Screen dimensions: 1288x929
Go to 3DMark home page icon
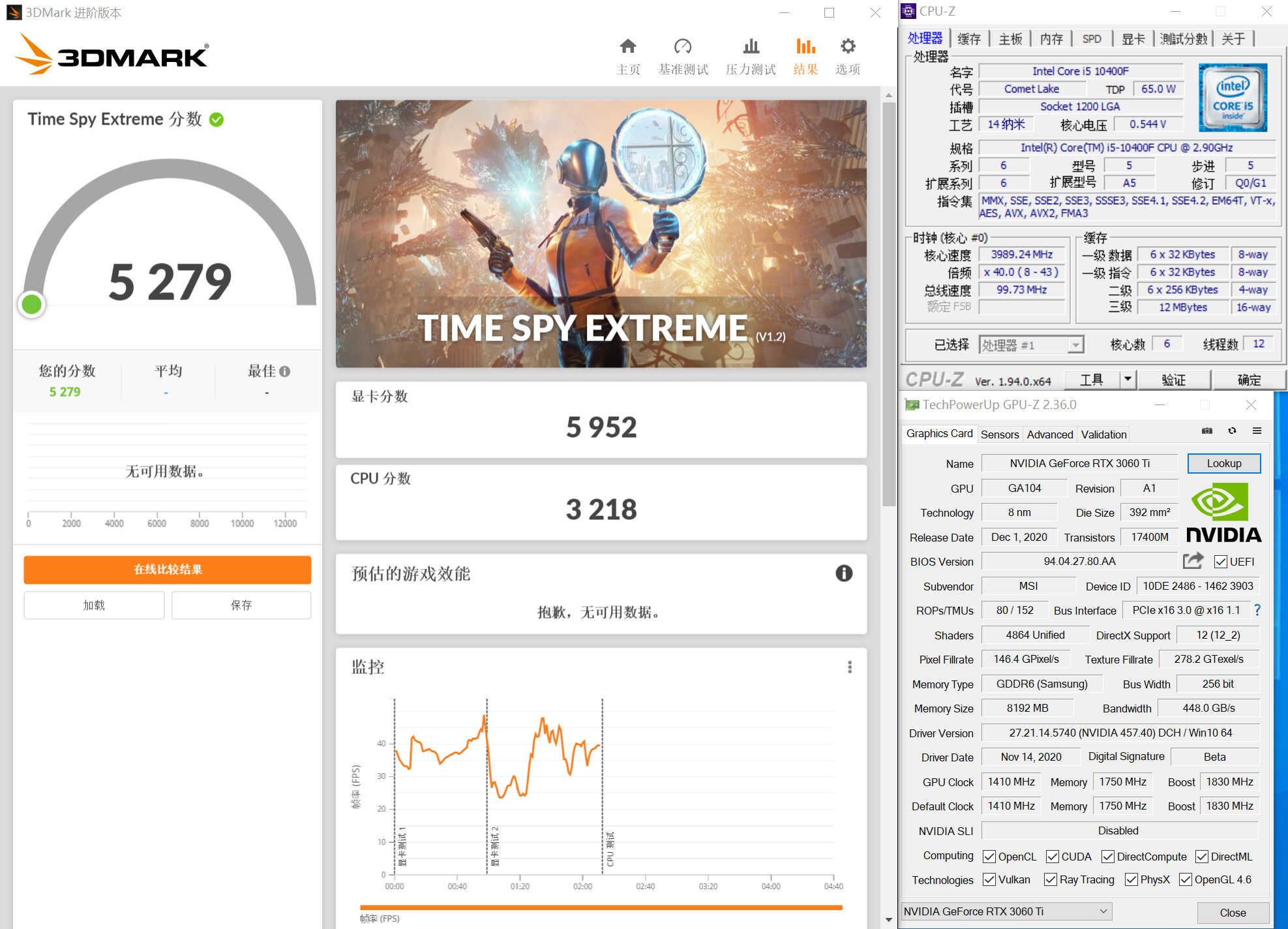click(627, 46)
